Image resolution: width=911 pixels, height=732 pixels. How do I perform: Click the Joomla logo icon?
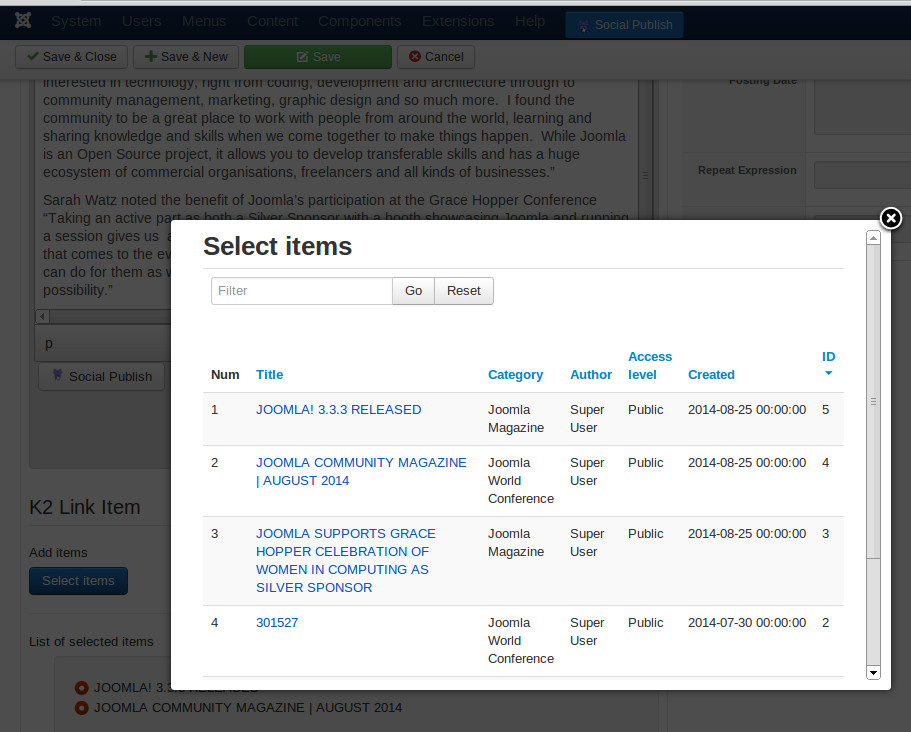pyautogui.click(x=23, y=20)
